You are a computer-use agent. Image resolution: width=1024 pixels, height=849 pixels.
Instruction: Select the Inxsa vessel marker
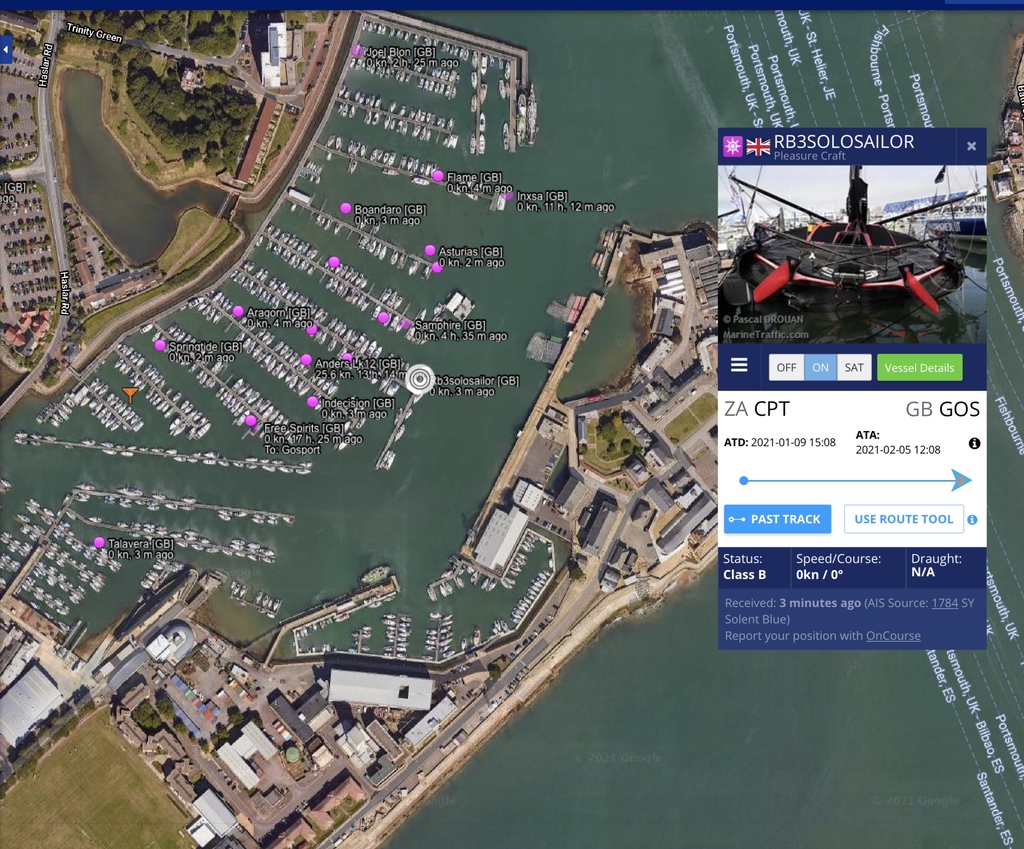point(508,195)
